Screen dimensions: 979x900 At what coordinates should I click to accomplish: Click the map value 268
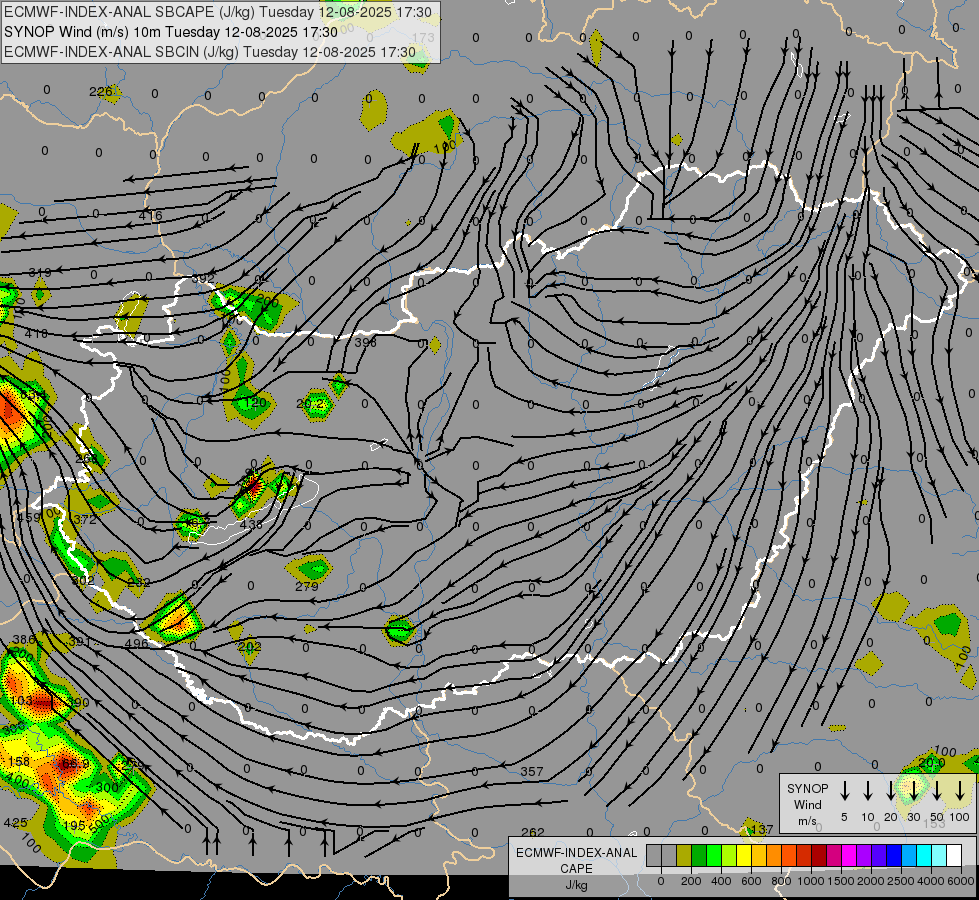click(x=87, y=458)
